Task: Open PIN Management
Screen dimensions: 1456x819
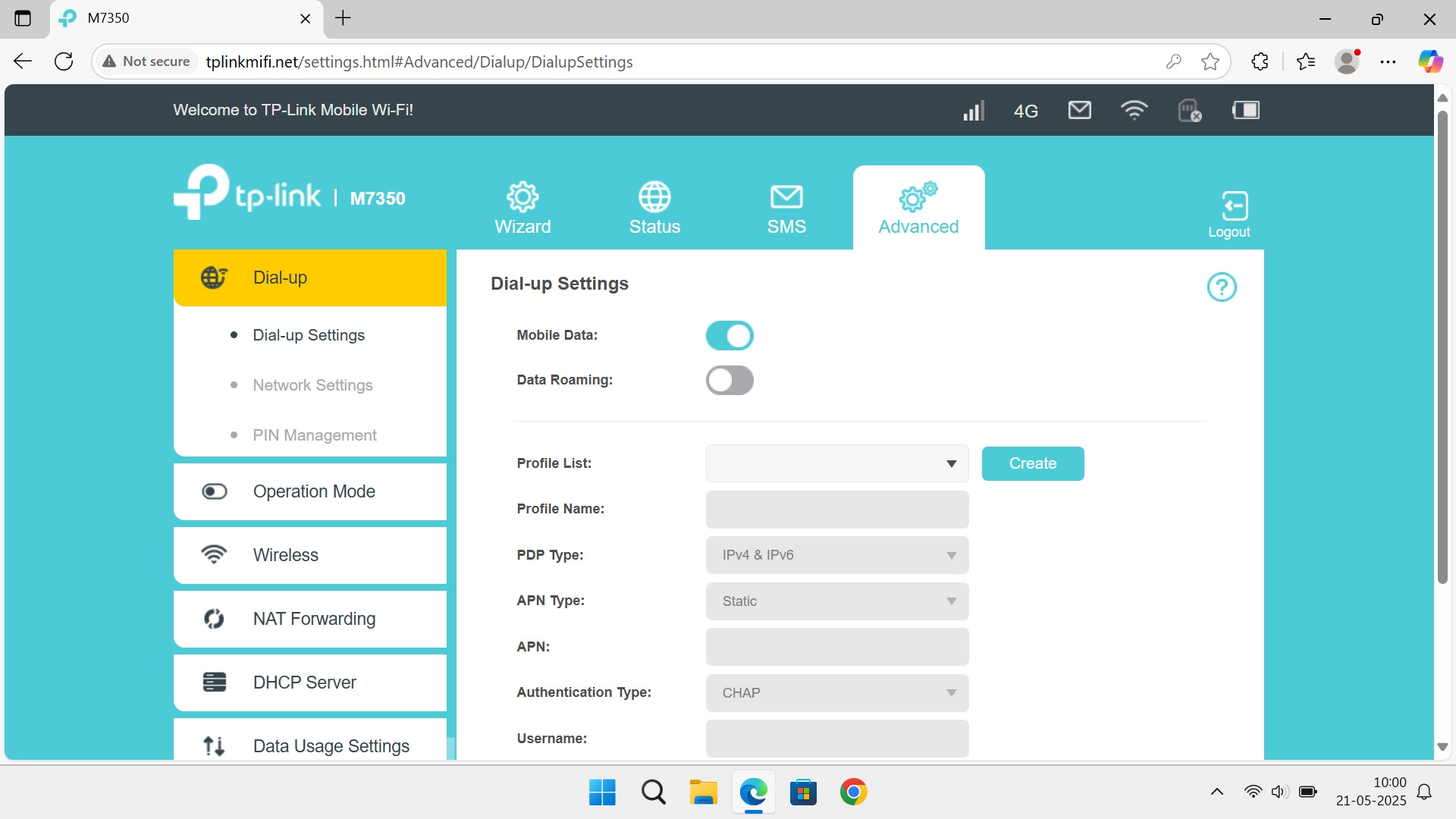Action: coord(314,435)
